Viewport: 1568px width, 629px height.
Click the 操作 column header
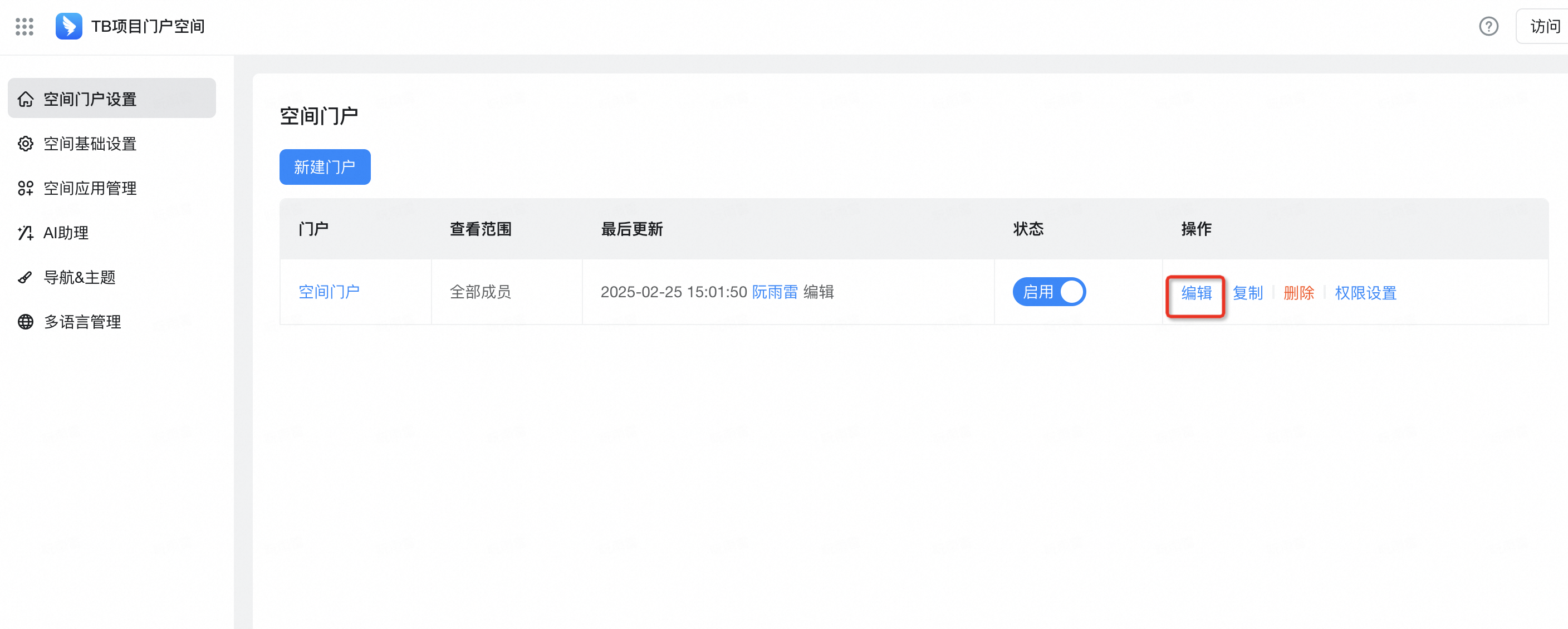coord(1197,229)
